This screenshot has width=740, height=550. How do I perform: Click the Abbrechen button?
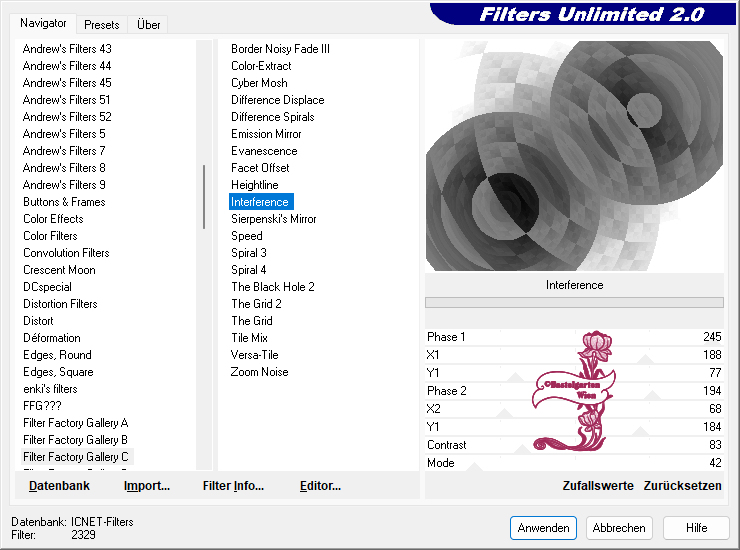pyautogui.click(x=619, y=528)
